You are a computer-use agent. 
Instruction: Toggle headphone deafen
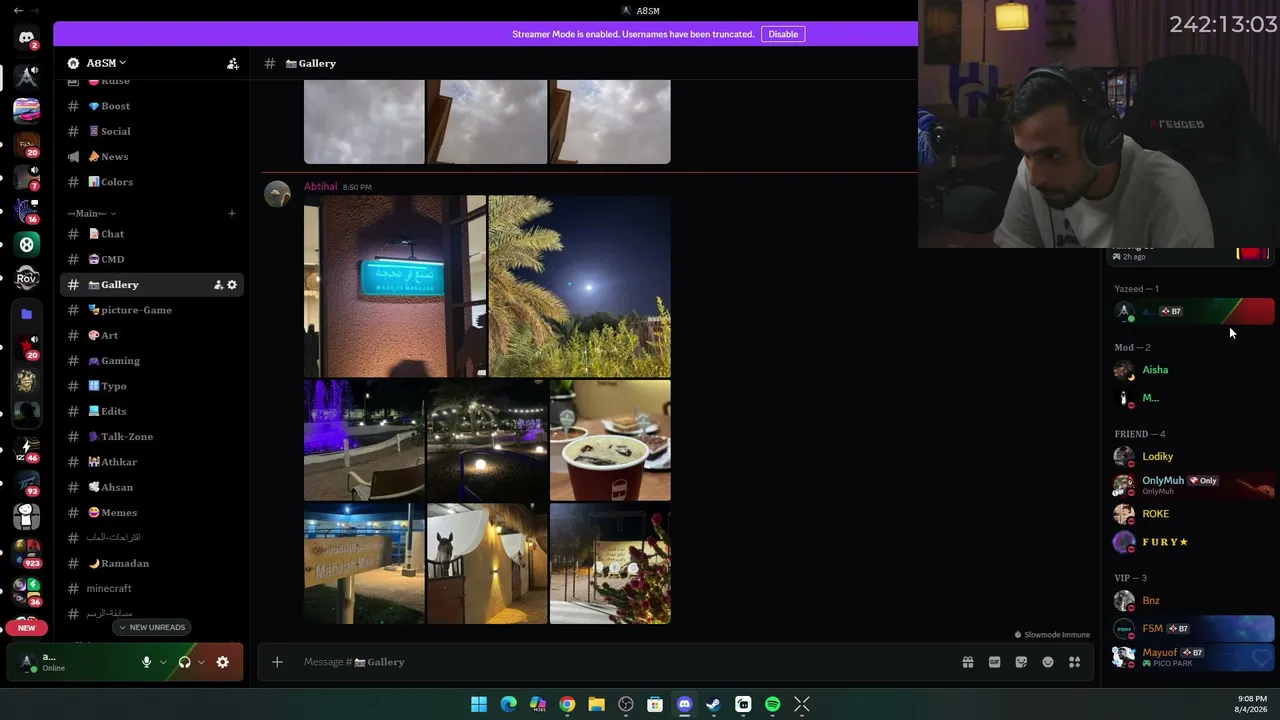pyautogui.click(x=184, y=662)
